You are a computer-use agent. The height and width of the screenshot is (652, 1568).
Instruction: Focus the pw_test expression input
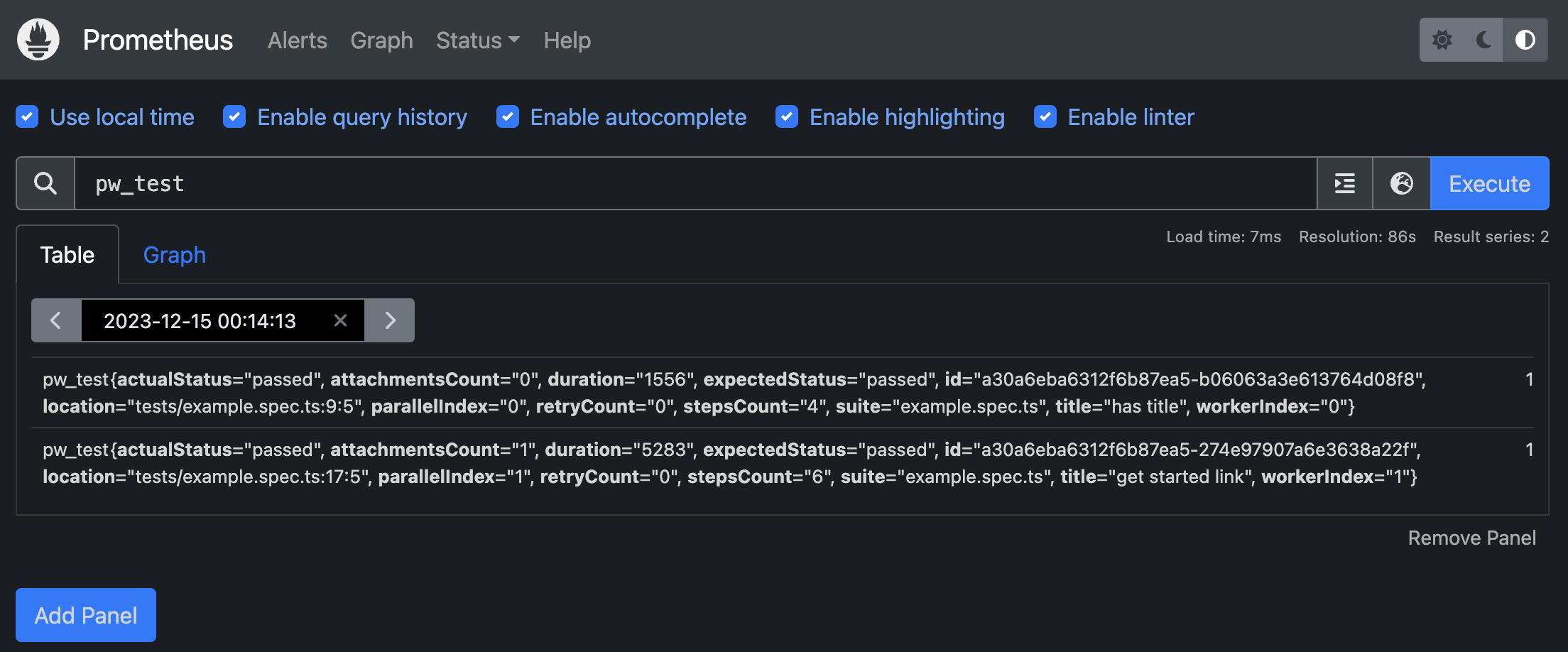point(696,183)
